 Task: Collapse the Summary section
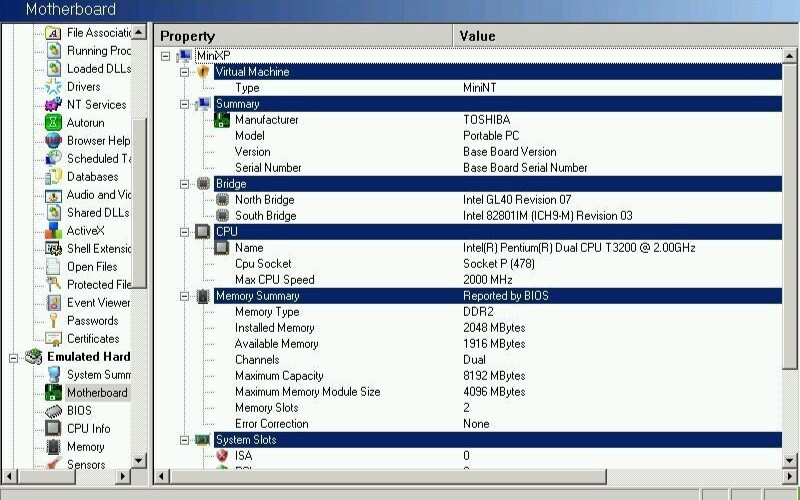click(x=184, y=104)
